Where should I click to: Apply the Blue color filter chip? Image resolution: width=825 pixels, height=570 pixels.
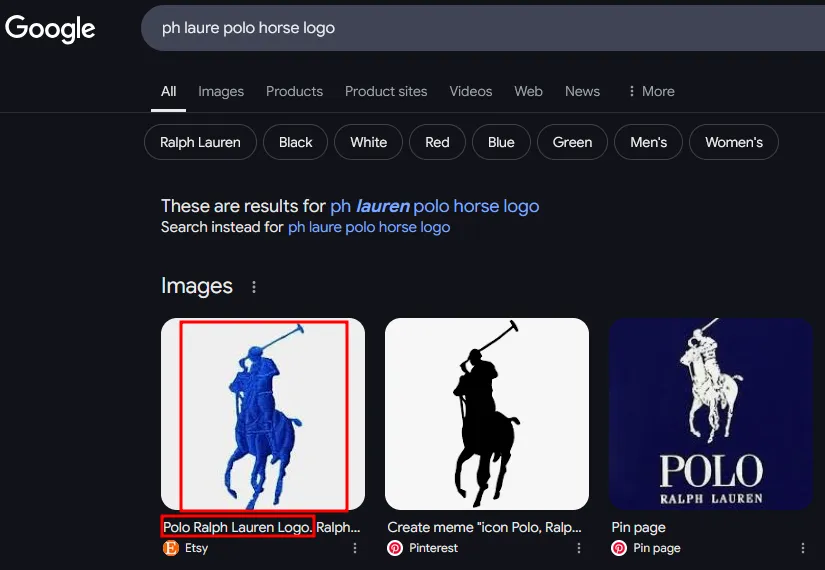coord(501,142)
